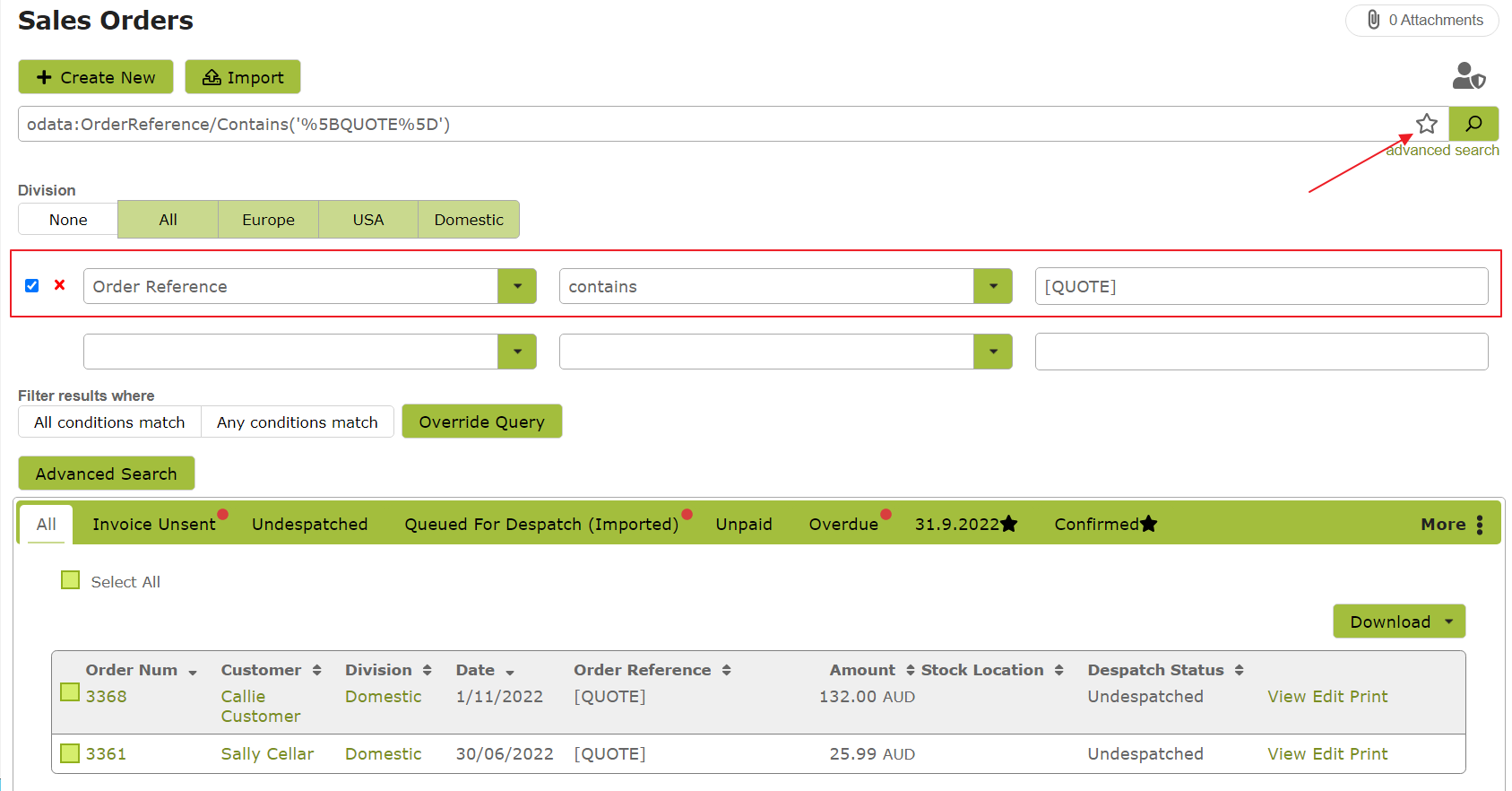Screen dimensions: 1512x791
Task: Open Domestic division link in row 3368
Action: (x=384, y=697)
